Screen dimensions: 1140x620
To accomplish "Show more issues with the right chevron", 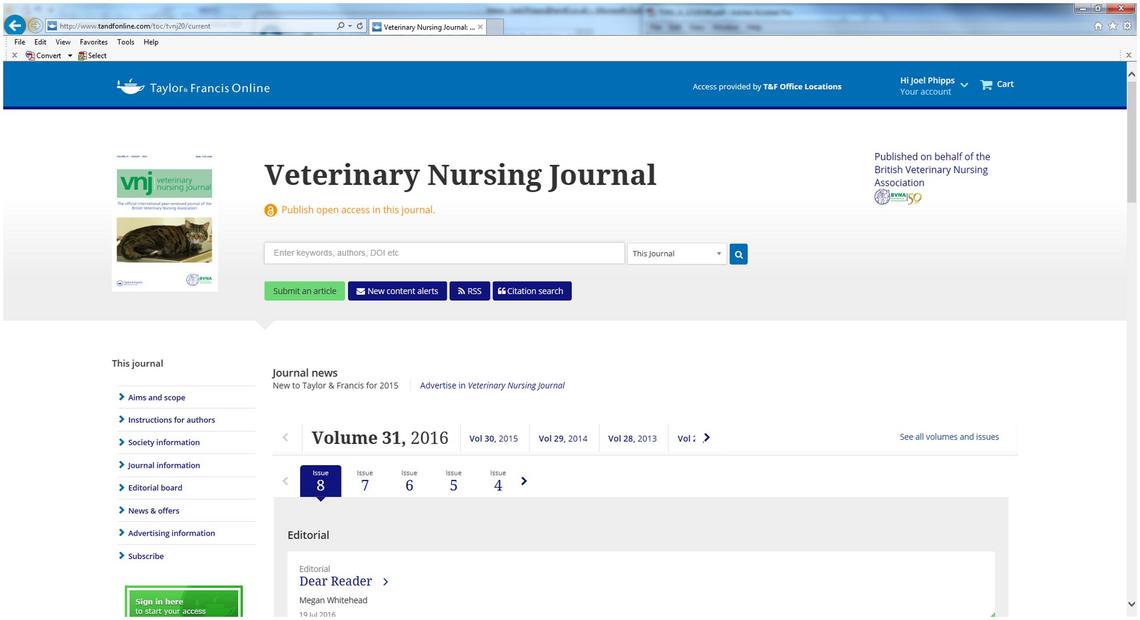I will (x=523, y=481).
